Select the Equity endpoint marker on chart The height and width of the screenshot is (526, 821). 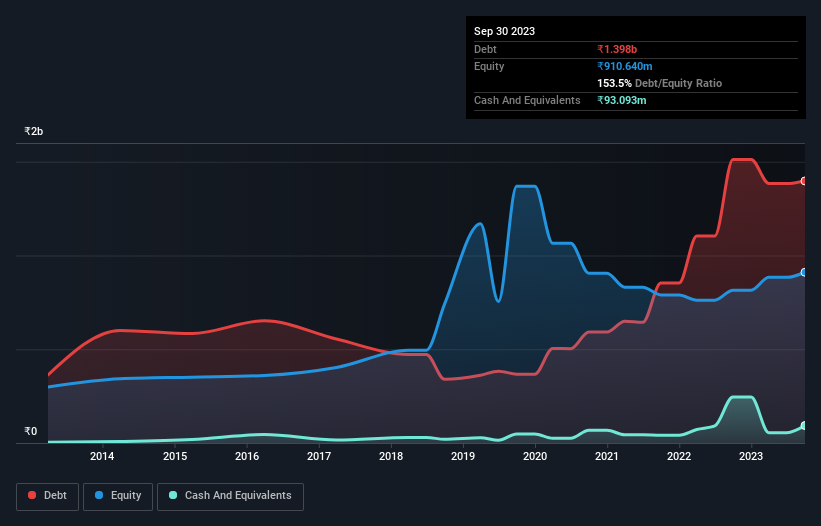[804, 273]
